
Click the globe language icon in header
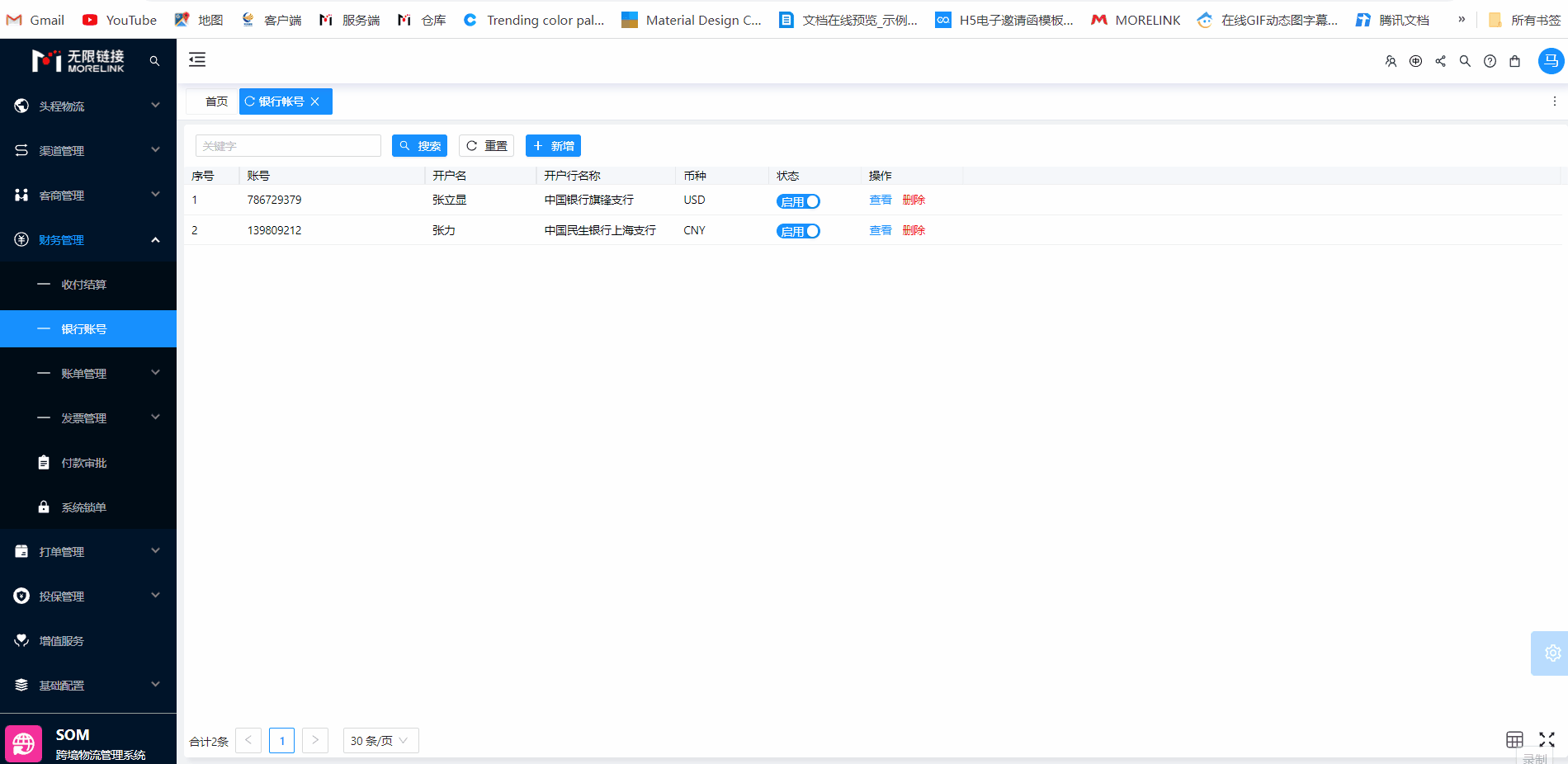(x=1415, y=61)
